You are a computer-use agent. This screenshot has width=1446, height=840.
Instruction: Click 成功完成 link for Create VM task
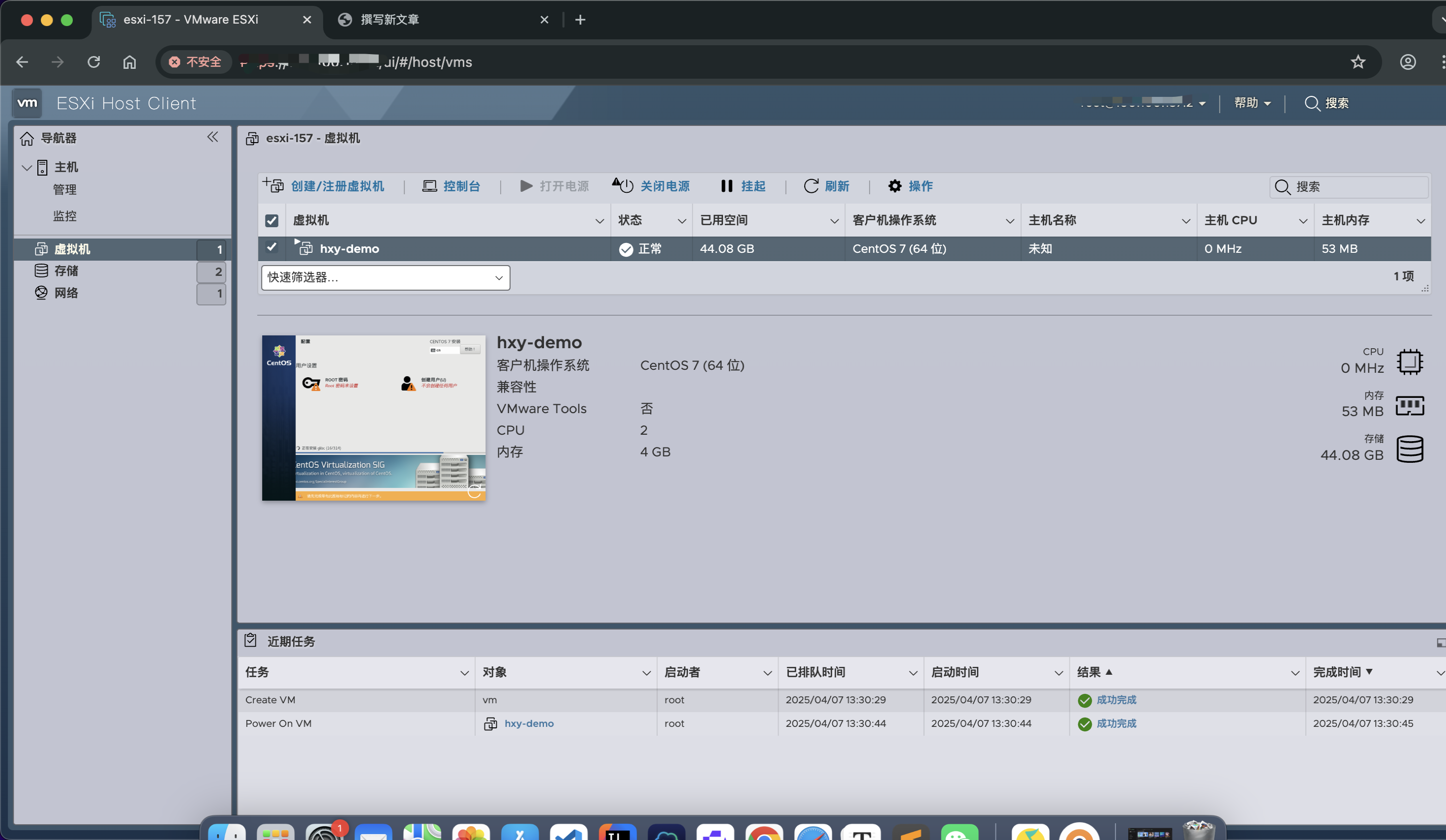(x=1116, y=700)
